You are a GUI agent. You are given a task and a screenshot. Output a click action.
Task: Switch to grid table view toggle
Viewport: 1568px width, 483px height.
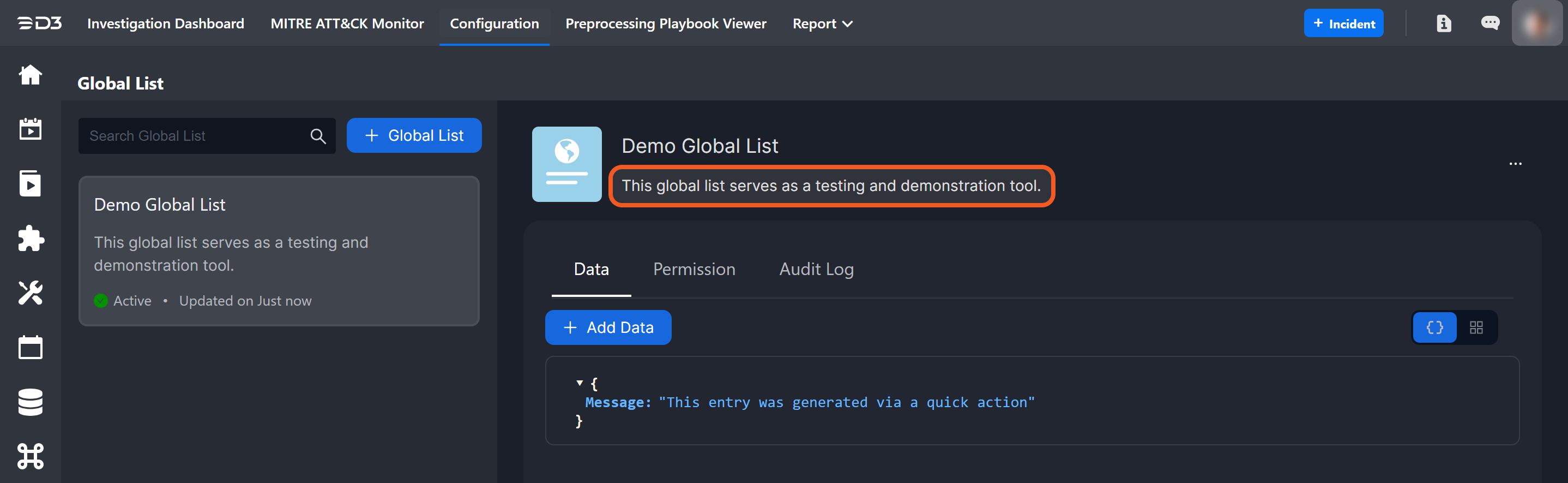coord(1476,327)
